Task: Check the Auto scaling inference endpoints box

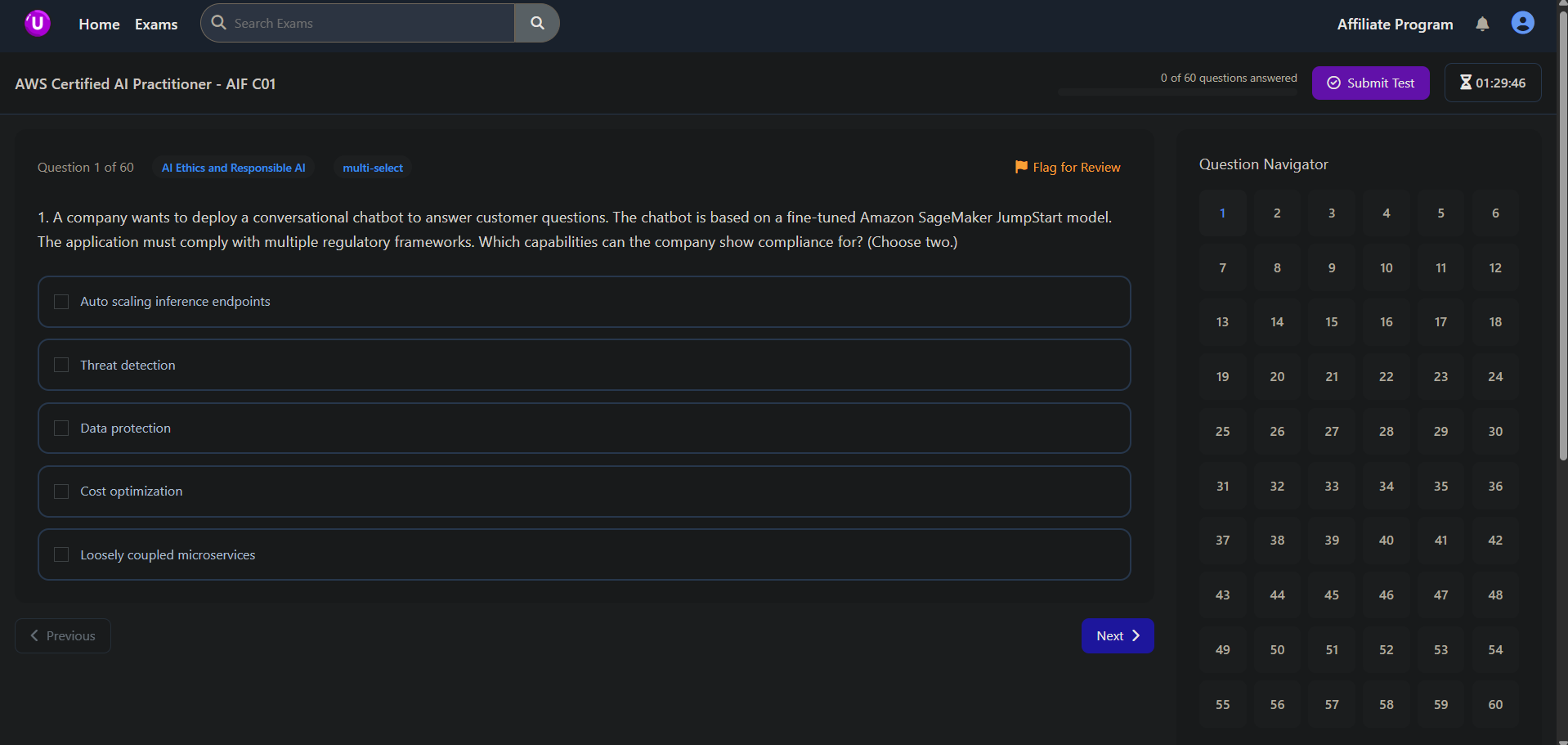Action: point(61,302)
